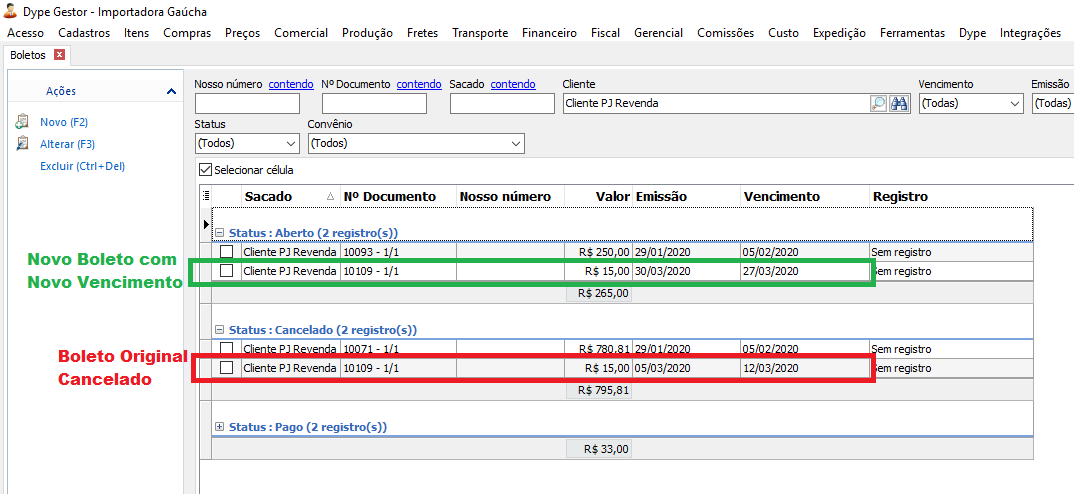The image size is (1074, 494).
Task: Open the Comissões menu
Action: (x=725, y=33)
